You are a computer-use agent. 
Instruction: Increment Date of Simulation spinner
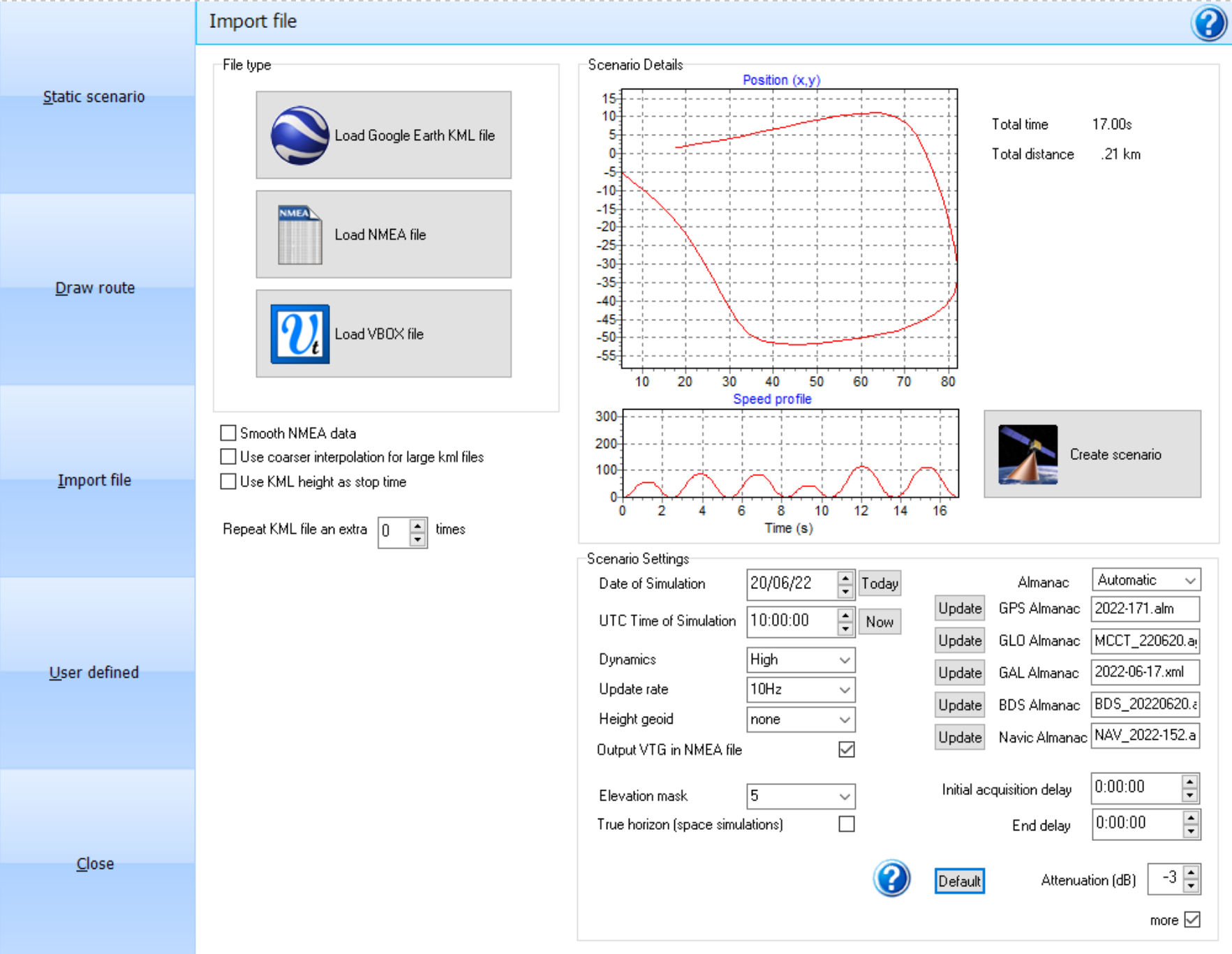[845, 577]
